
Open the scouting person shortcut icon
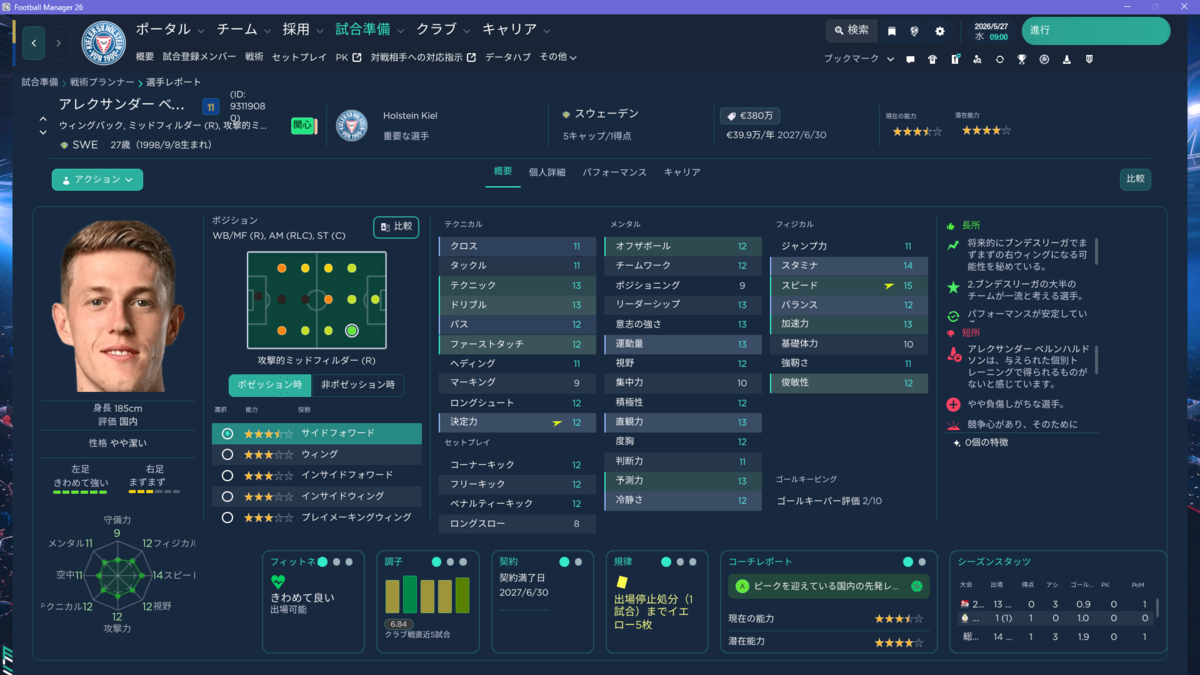coord(978,59)
